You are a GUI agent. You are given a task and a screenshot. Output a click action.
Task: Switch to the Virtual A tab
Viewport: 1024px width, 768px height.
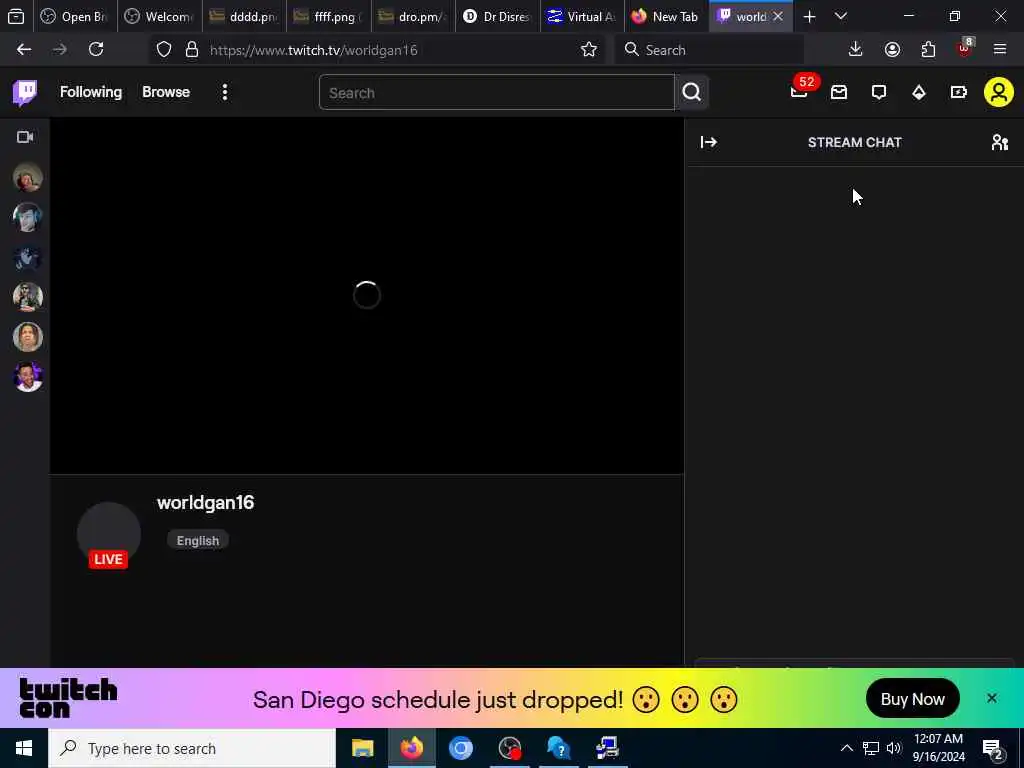582,17
